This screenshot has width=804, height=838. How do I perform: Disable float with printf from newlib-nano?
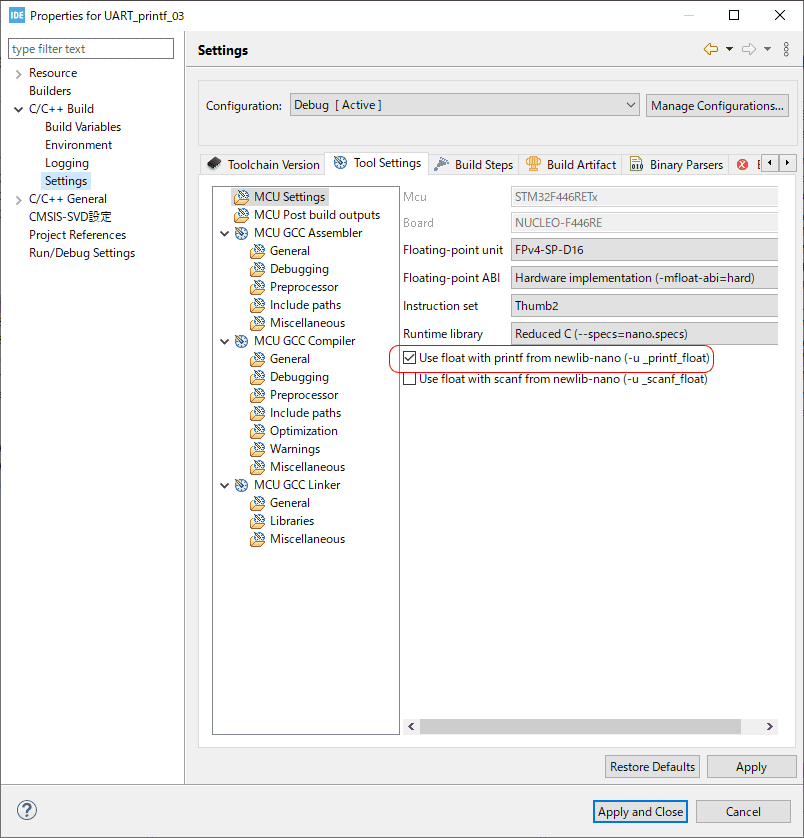[409, 358]
